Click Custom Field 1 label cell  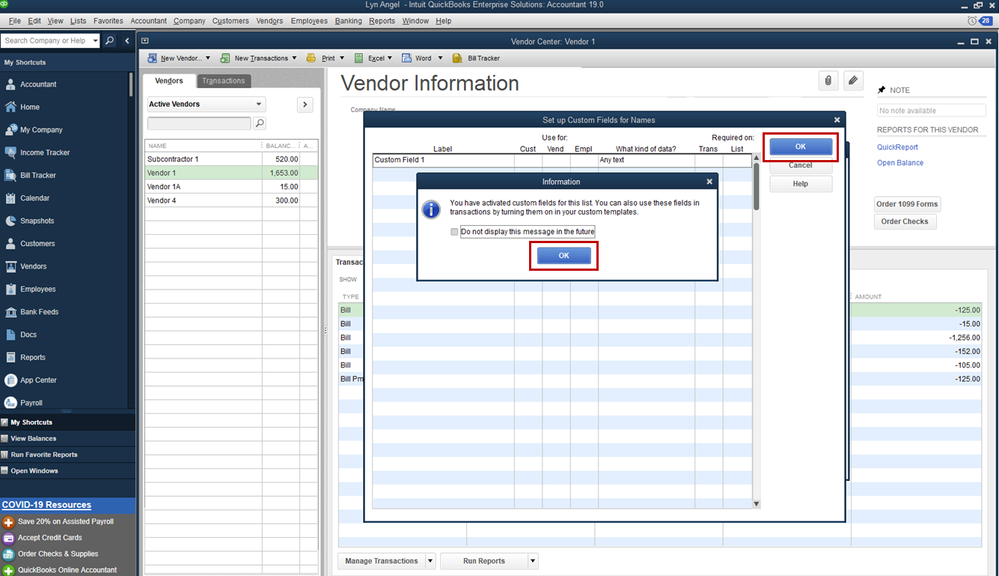coord(443,160)
